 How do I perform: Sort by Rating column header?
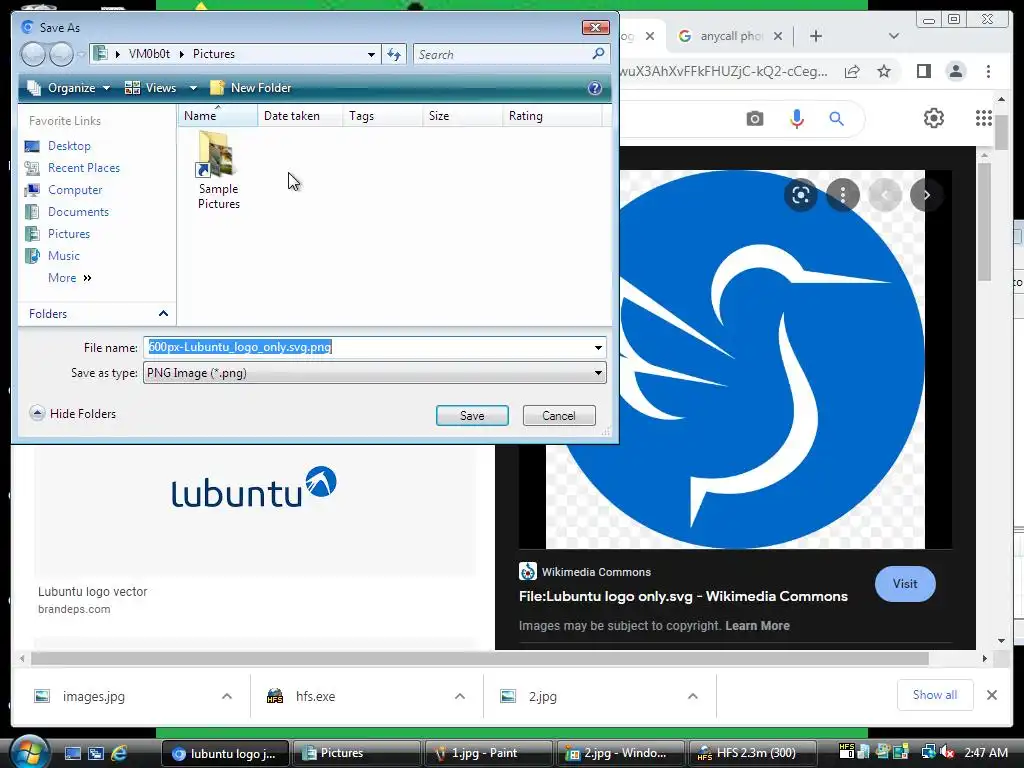pos(552,116)
